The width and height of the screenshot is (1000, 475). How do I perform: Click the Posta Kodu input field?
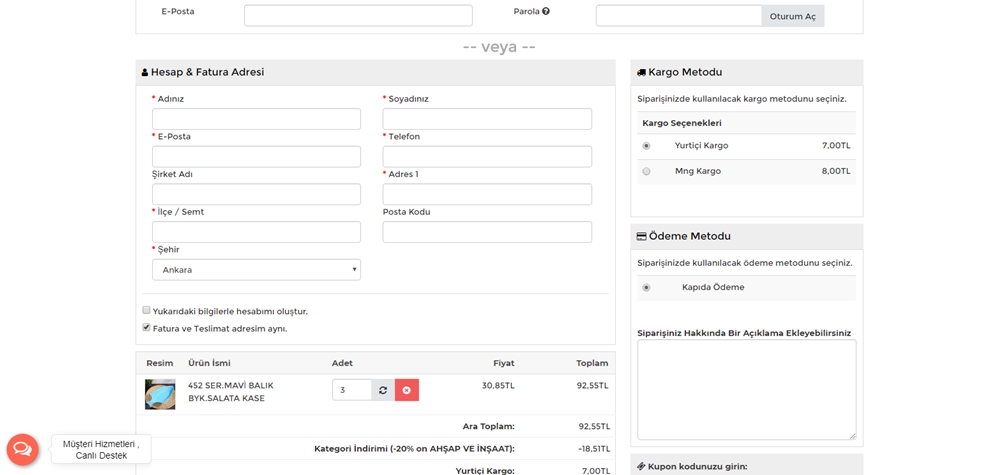(x=487, y=232)
